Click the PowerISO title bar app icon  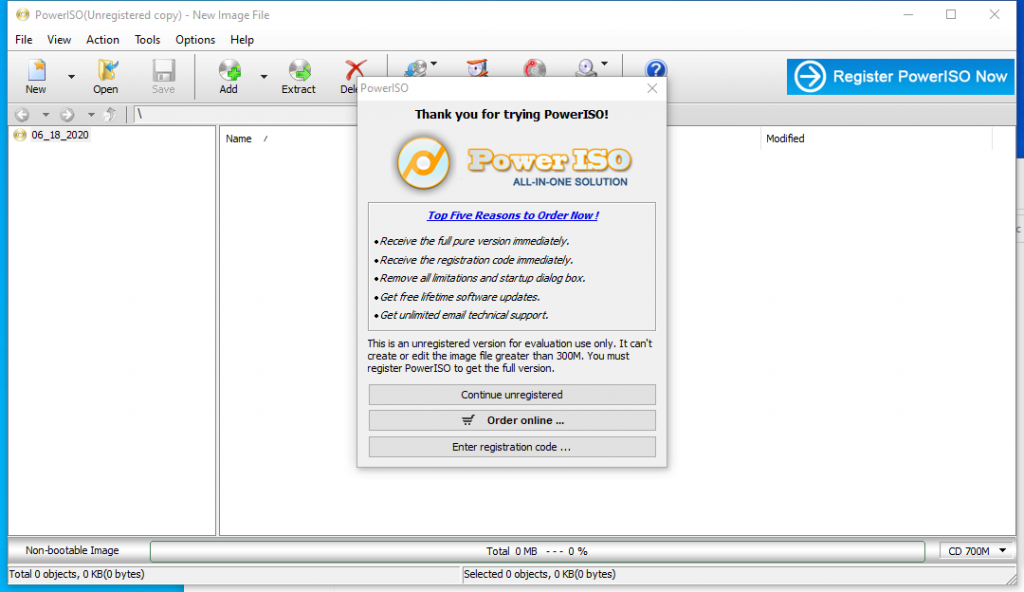coord(23,14)
